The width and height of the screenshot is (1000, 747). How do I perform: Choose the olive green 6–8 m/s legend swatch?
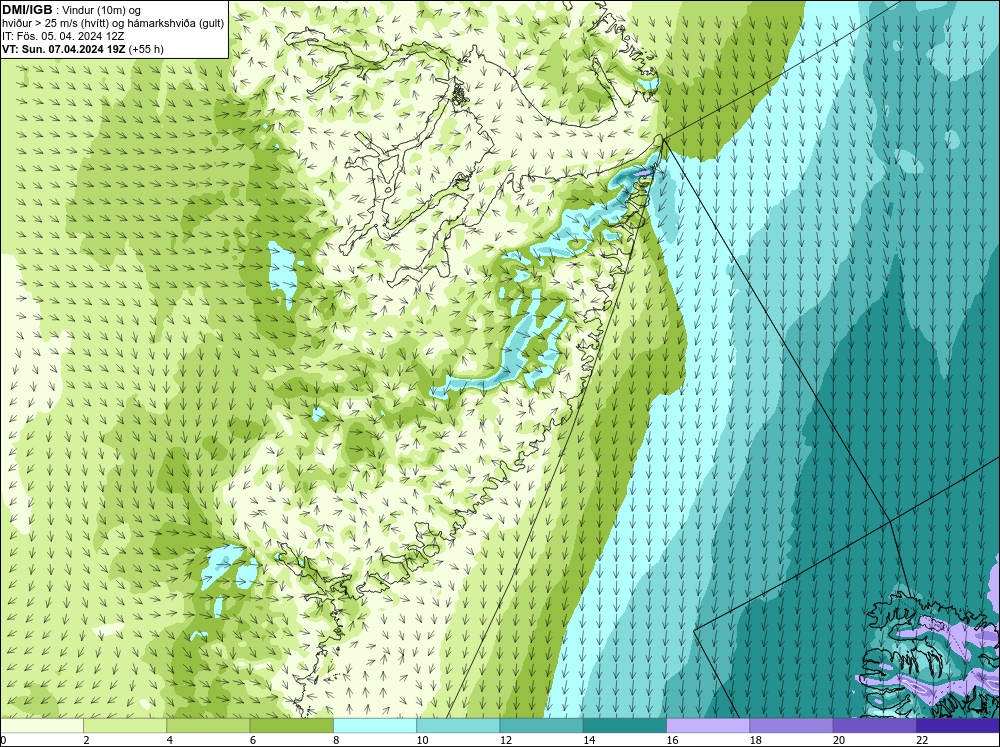click(x=291, y=725)
